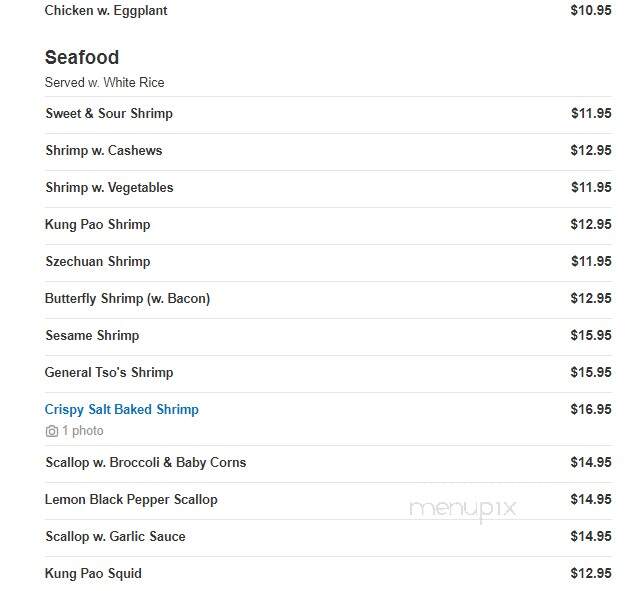Click the menupix watermark logo
This screenshot has height=591, width=642.
tap(463, 510)
